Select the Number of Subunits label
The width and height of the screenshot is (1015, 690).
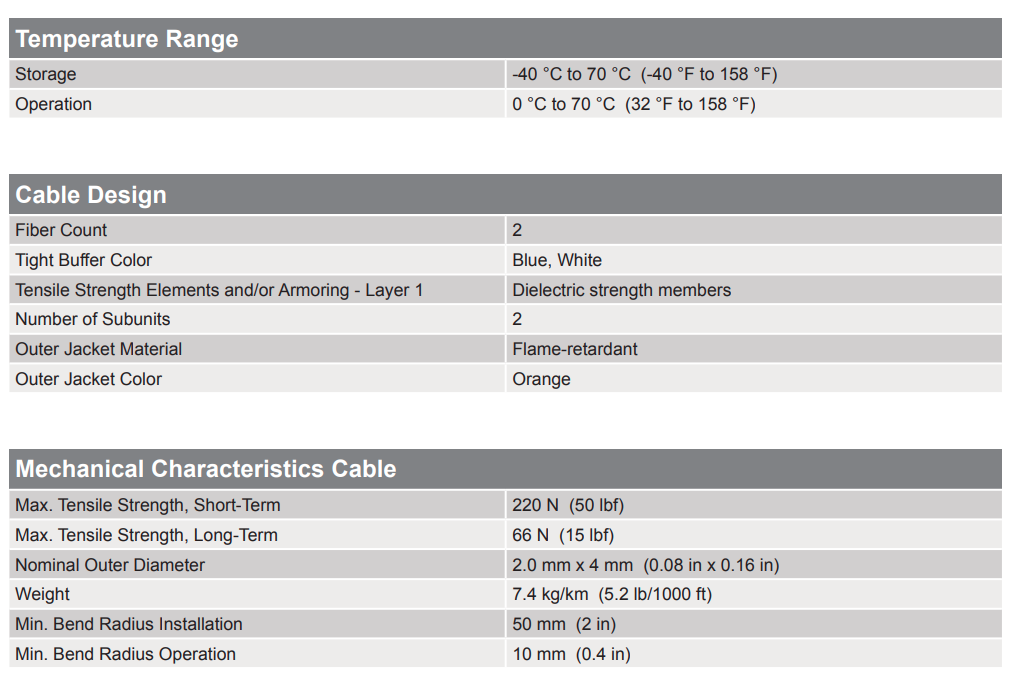[x=93, y=319]
